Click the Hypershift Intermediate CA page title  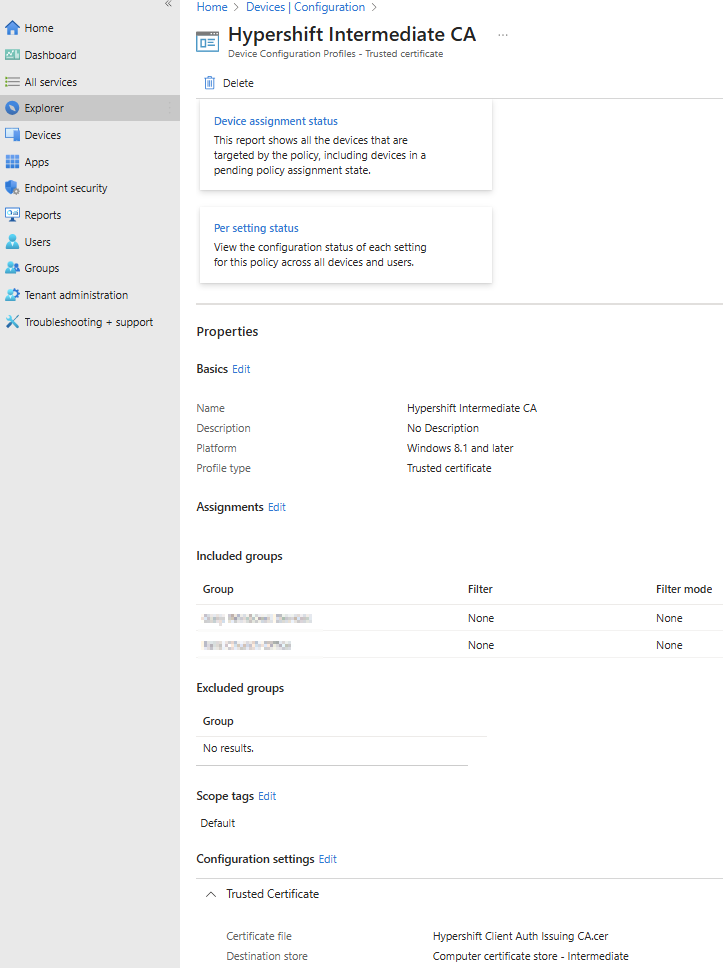click(x=352, y=35)
